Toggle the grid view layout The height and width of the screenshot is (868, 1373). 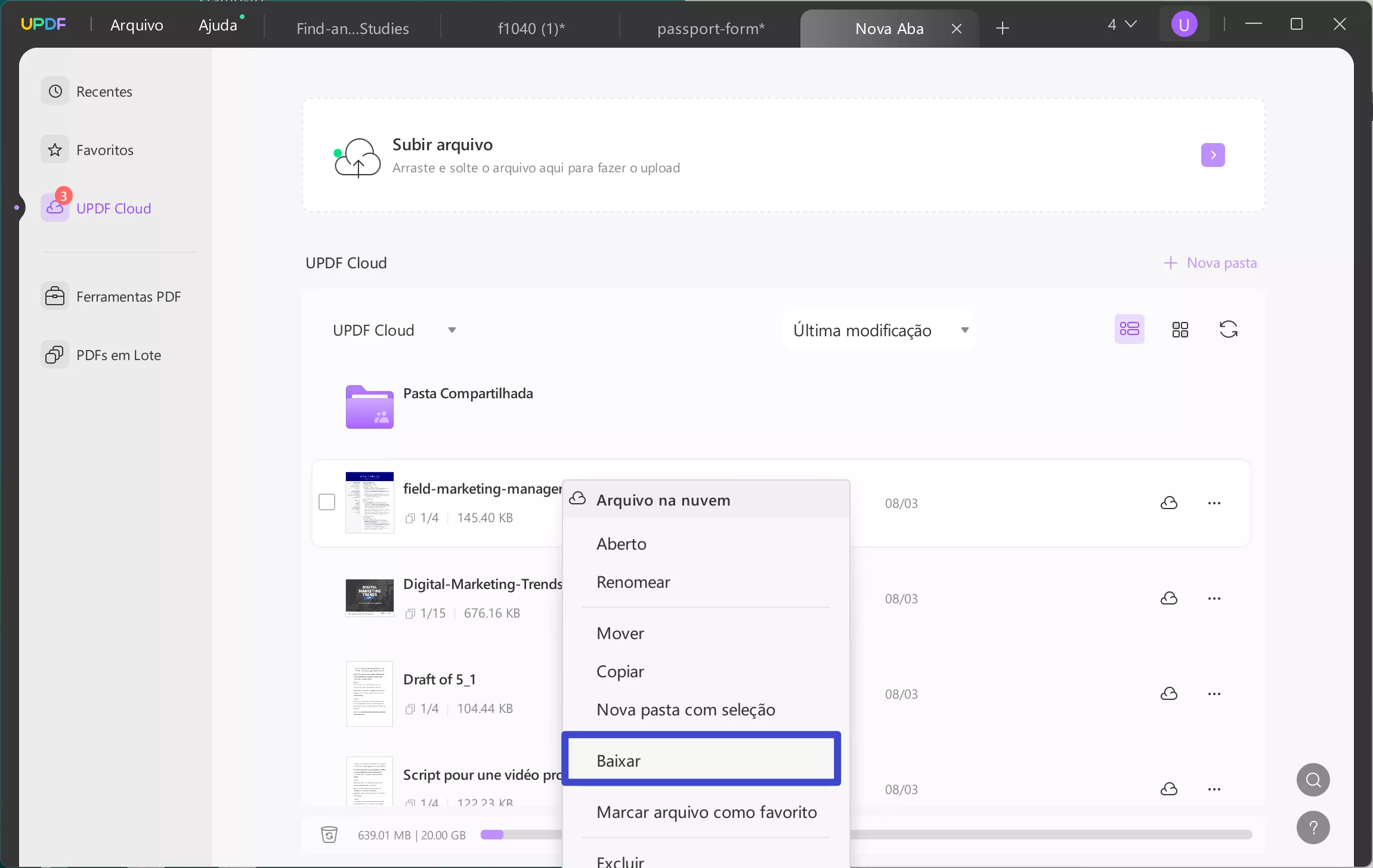1179,329
